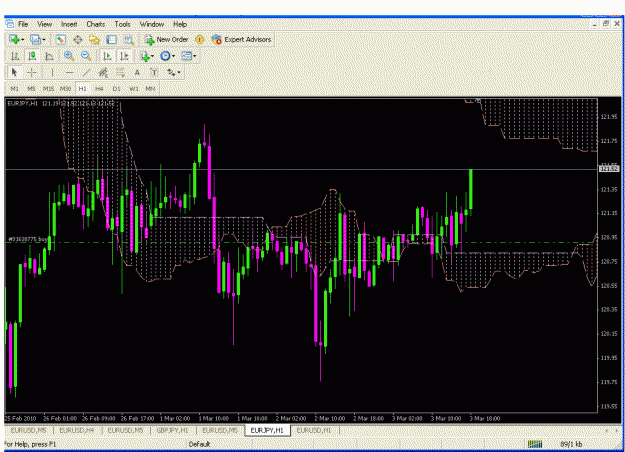Open the Tools menu
625x452 pixels.
click(x=122, y=24)
